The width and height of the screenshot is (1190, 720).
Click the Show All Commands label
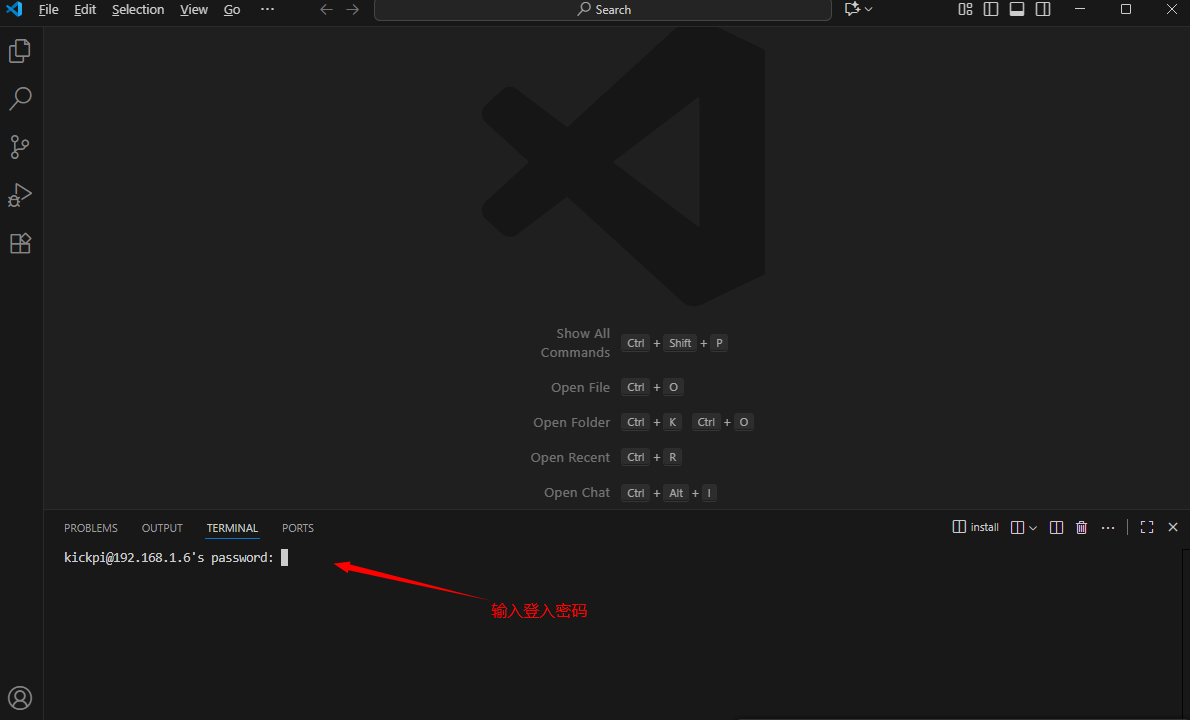(575, 343)
